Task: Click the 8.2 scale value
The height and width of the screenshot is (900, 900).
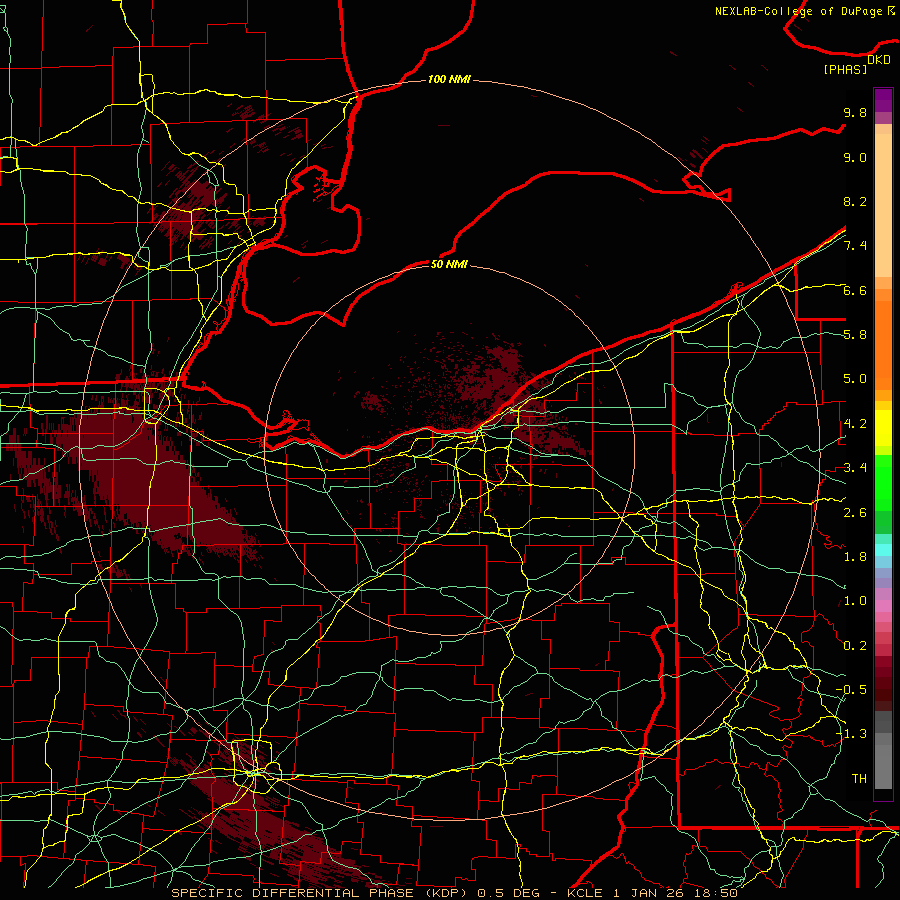Action: click(x=855, y=201)
